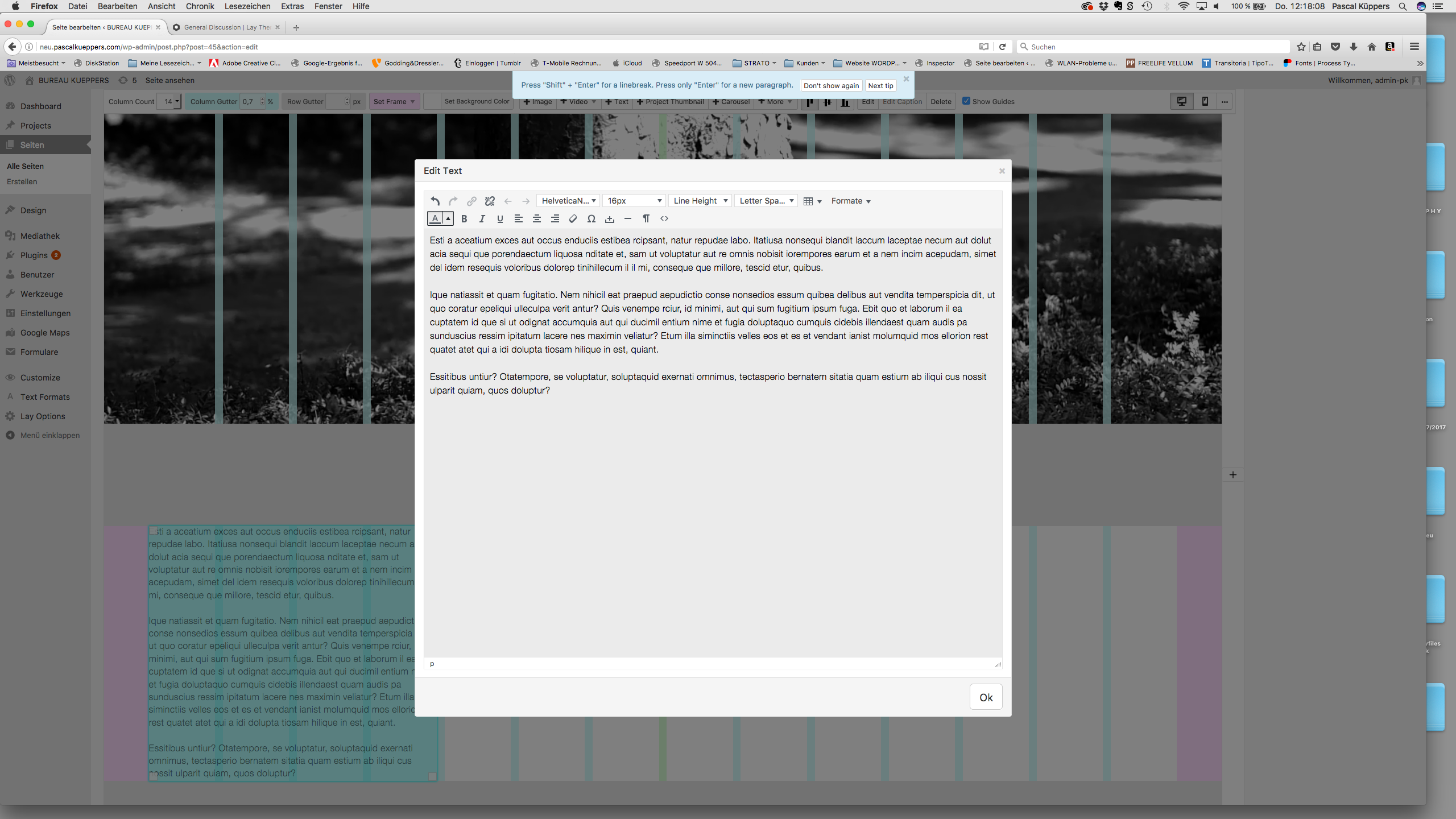The height and width of the screenshot is (819, 1456).
Task: Insert special character with Omega icon
Action: [x=591, y=218]
